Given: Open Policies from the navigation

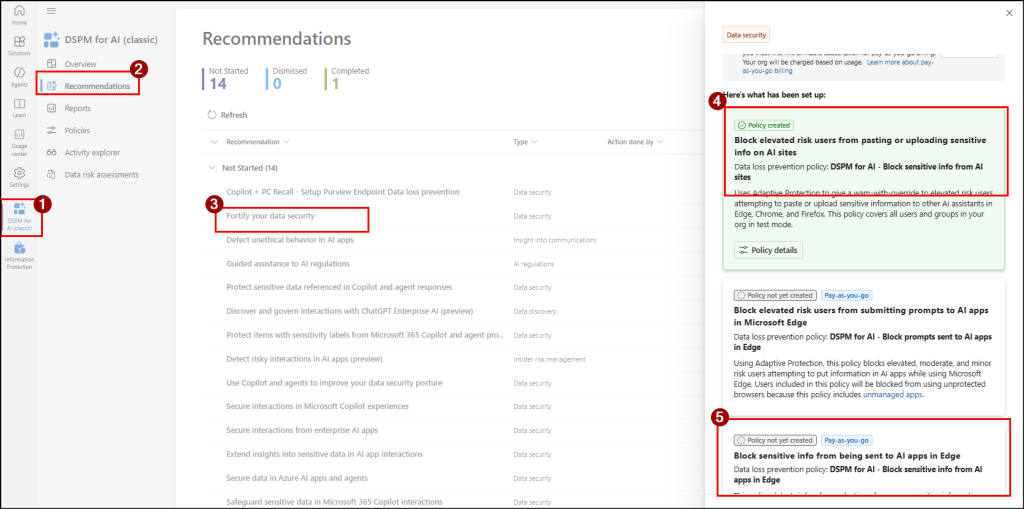Looking at the screenshot, I should tap(77, 131).
